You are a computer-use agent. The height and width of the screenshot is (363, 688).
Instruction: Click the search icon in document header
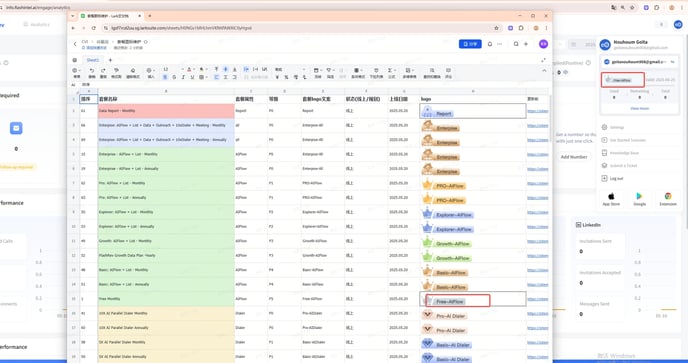[516, 44]
